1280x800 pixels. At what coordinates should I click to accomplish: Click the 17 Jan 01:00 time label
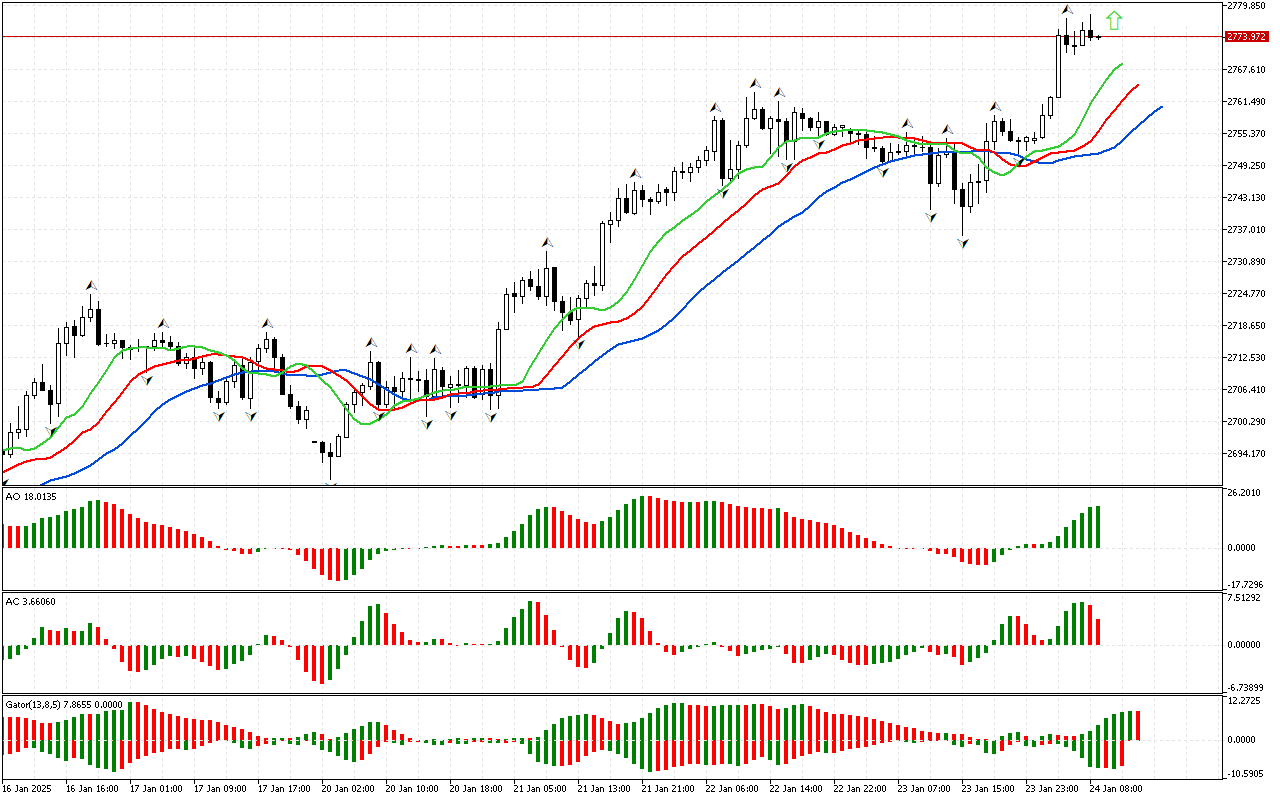pyautogui.click(x=156, y=789)
